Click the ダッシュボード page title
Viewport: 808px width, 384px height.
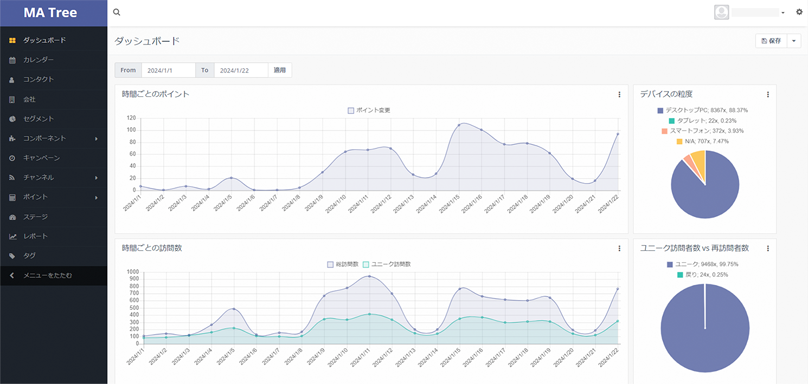click(x=147, y=41)
